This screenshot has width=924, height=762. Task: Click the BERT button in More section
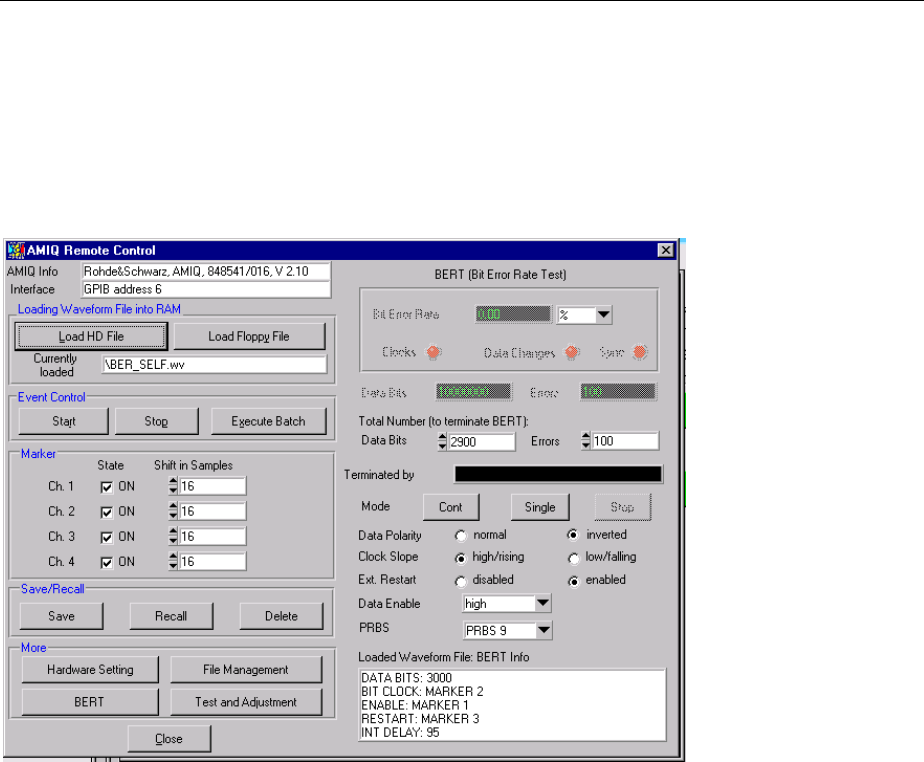click(x=90, y=702)
